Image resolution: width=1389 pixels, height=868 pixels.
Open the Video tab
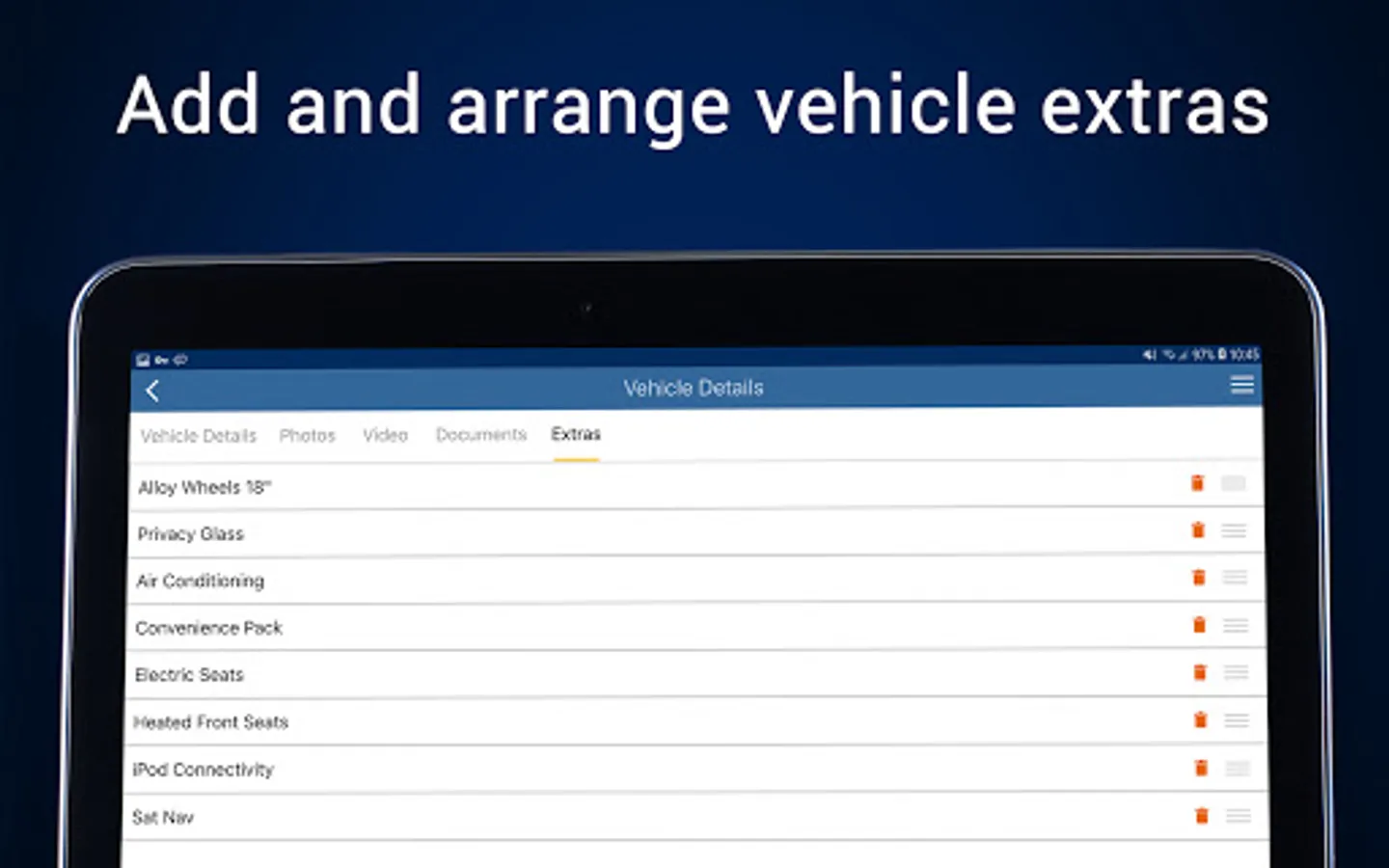coord(386,435)
